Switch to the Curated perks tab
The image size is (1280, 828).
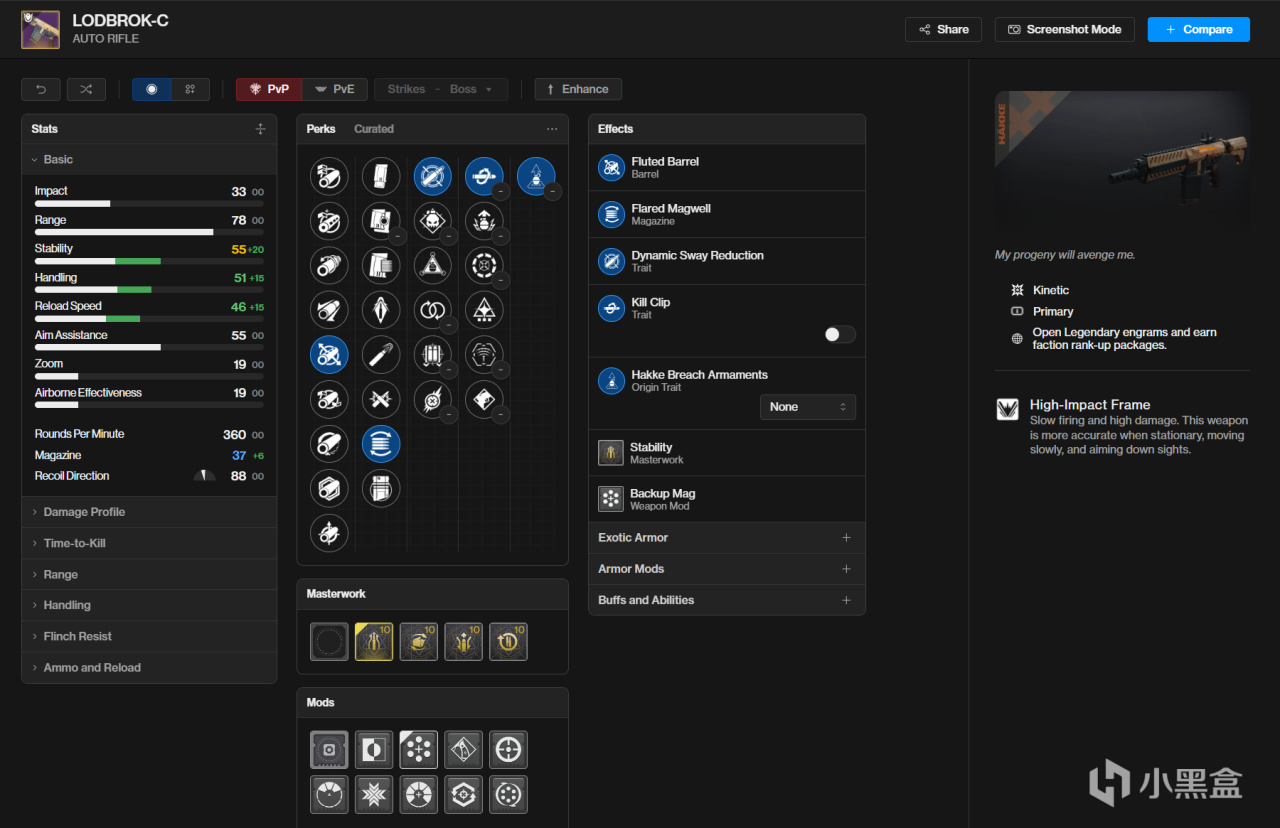[x=374, y=129]
